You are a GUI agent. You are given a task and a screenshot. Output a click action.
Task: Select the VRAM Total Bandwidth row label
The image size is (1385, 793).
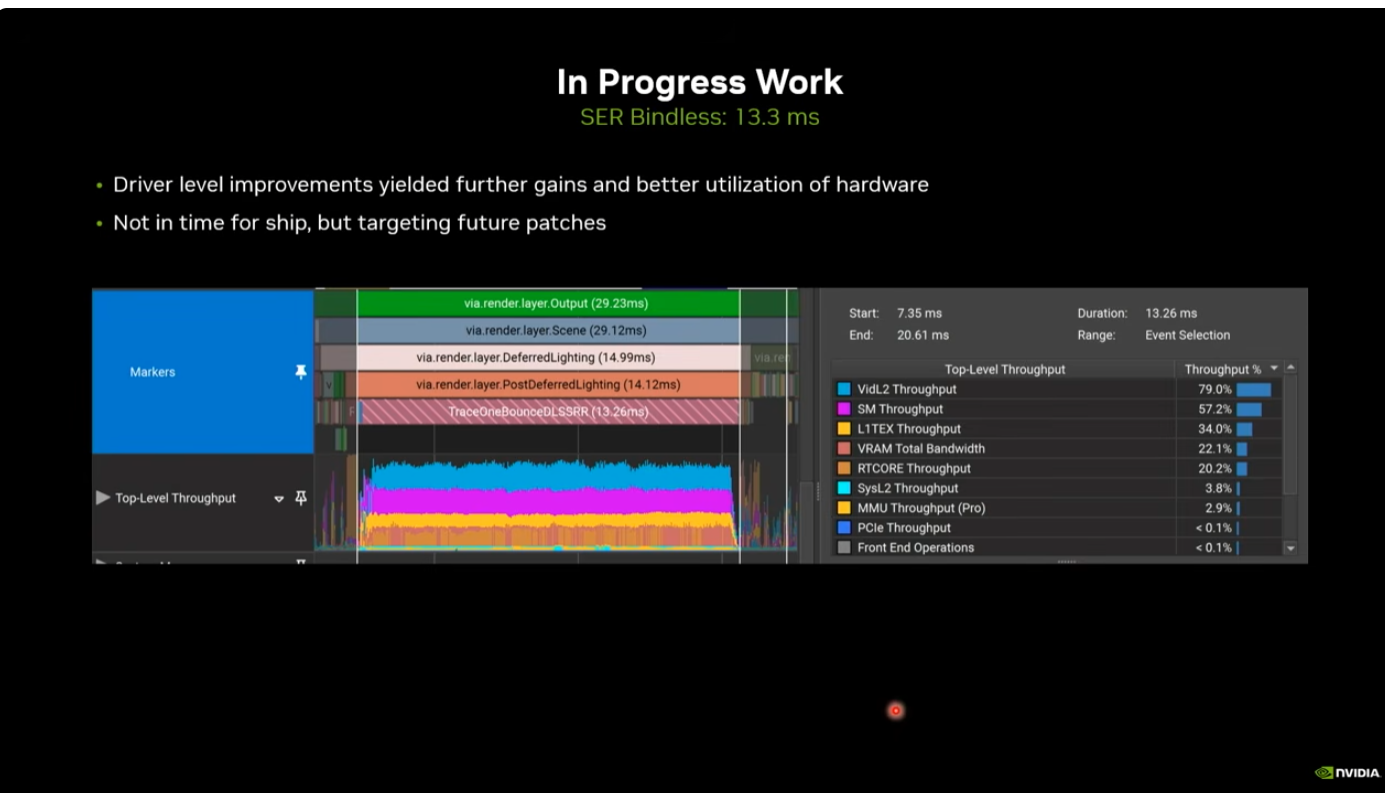(x=921, y=449)
